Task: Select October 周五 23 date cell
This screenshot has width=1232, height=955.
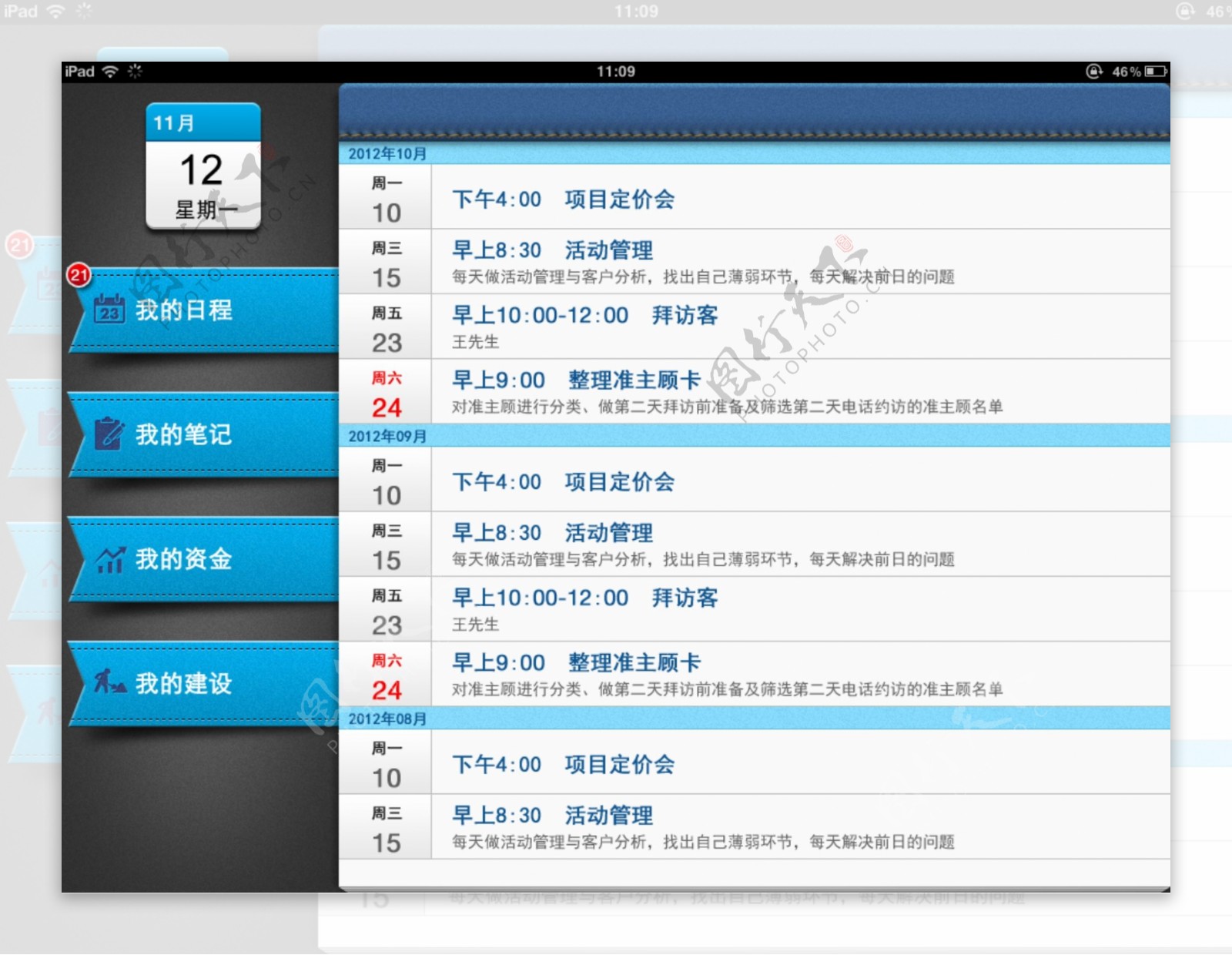Action: click(x=386, y=327)
